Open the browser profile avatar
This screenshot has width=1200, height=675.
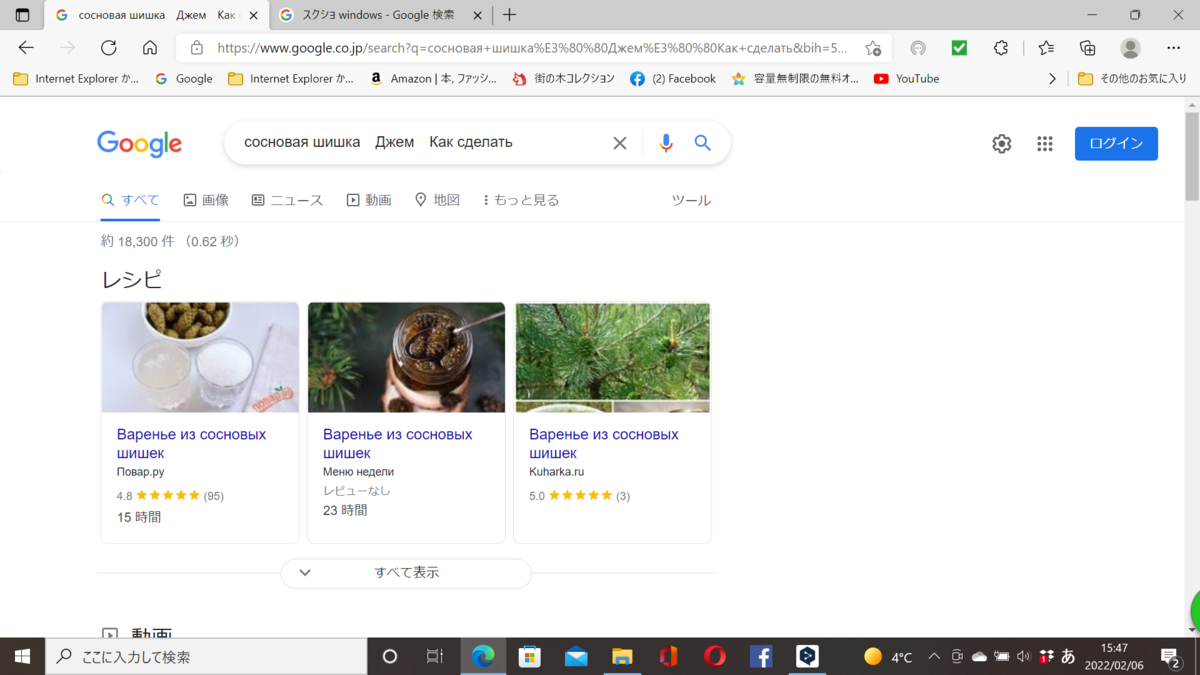point(1131,48)
